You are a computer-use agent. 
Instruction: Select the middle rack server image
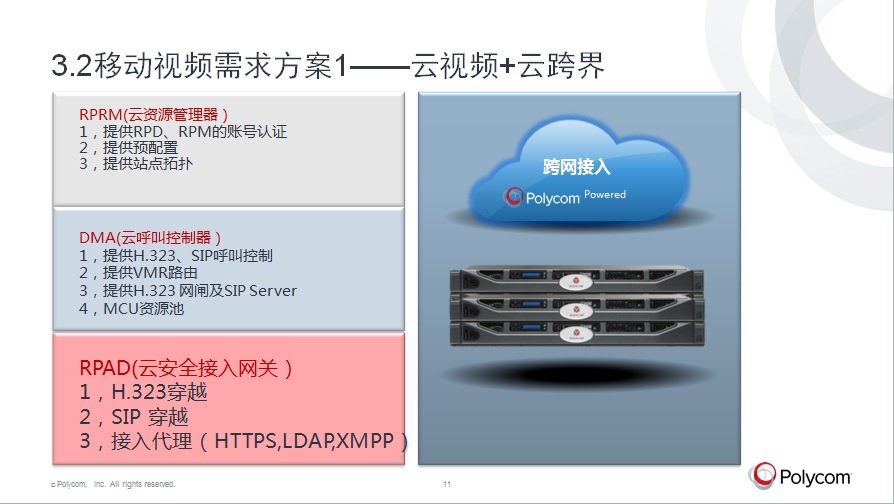pyautogui.click(x=577, y=308)
